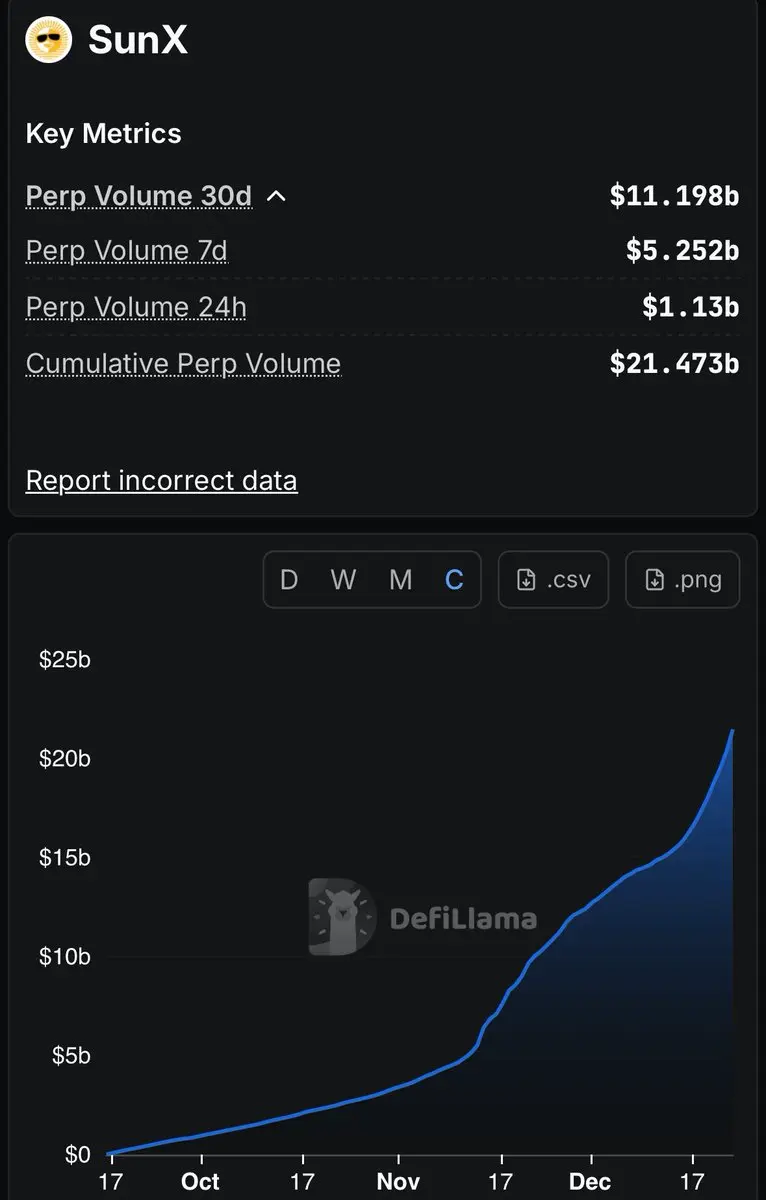Download chart data as .csv
766x1200 pixels.
coord(553,580)
